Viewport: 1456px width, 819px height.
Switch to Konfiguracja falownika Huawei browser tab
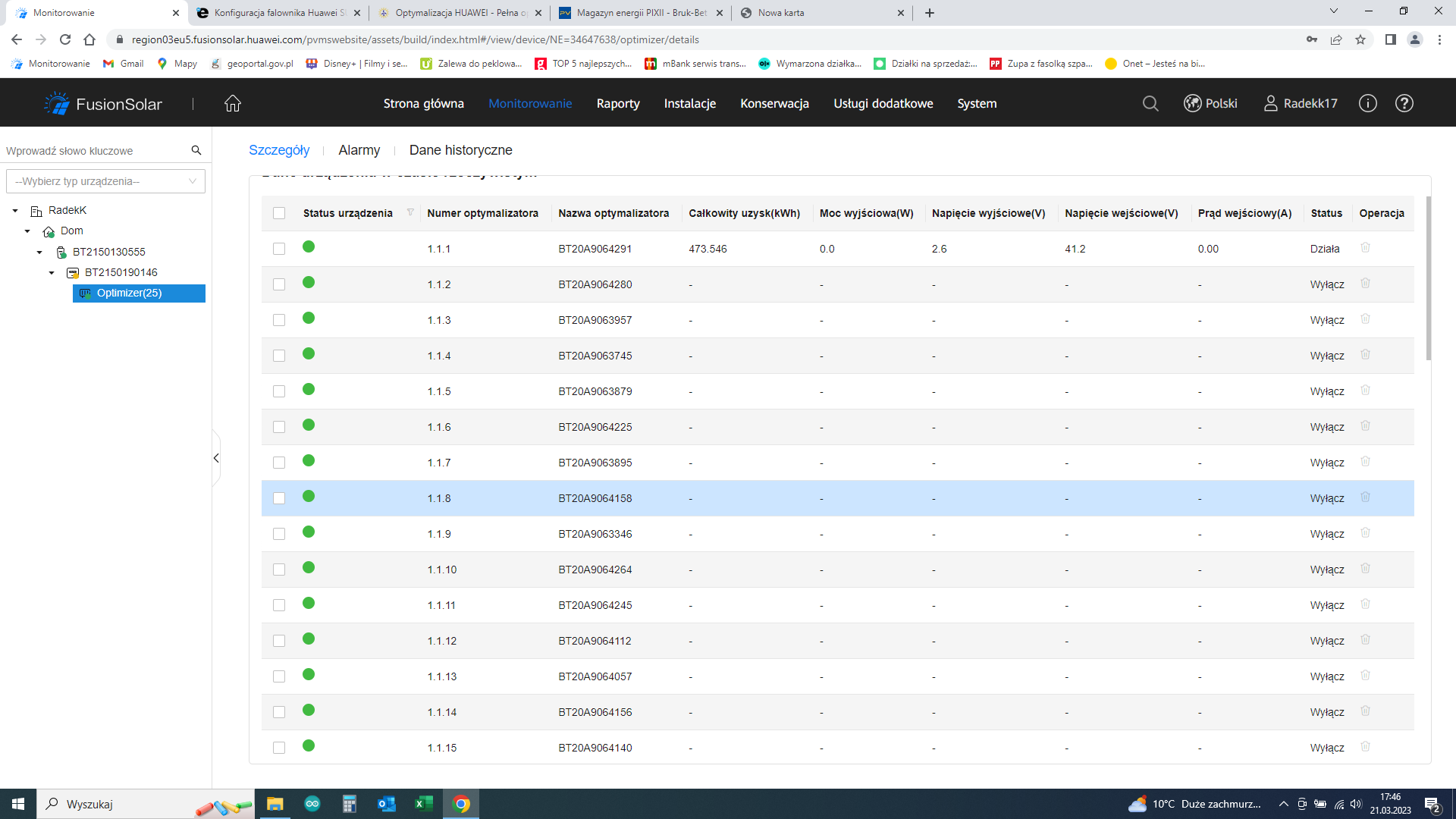click(279, 13)
